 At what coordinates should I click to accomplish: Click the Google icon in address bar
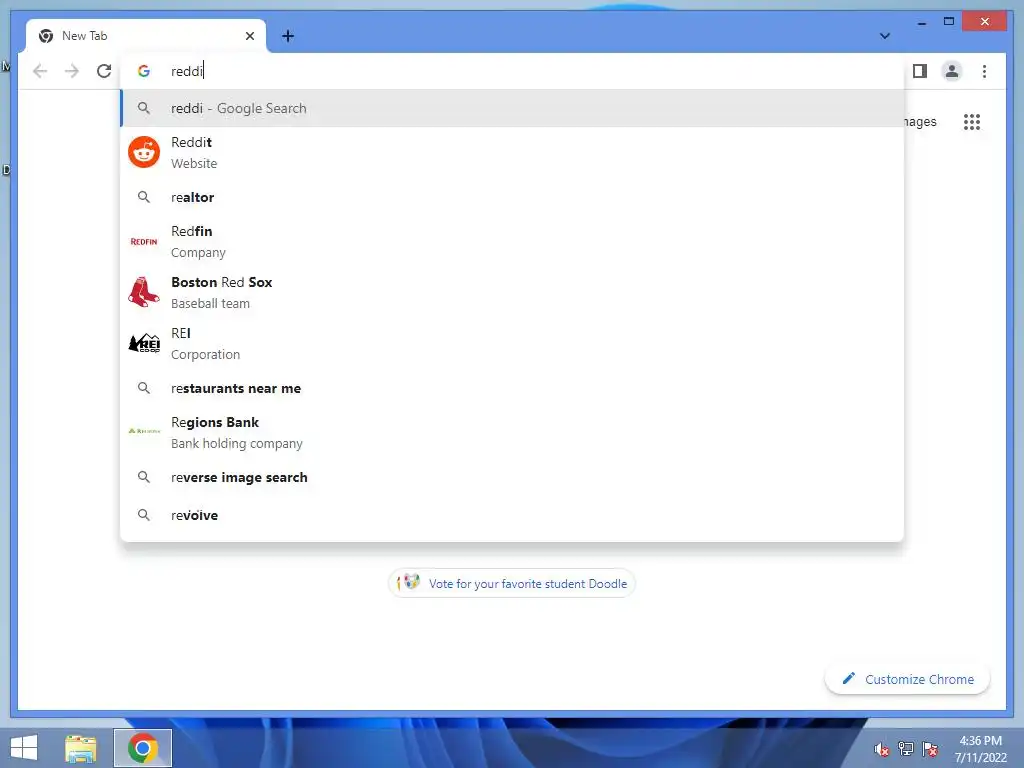click(x=144, y=71)
